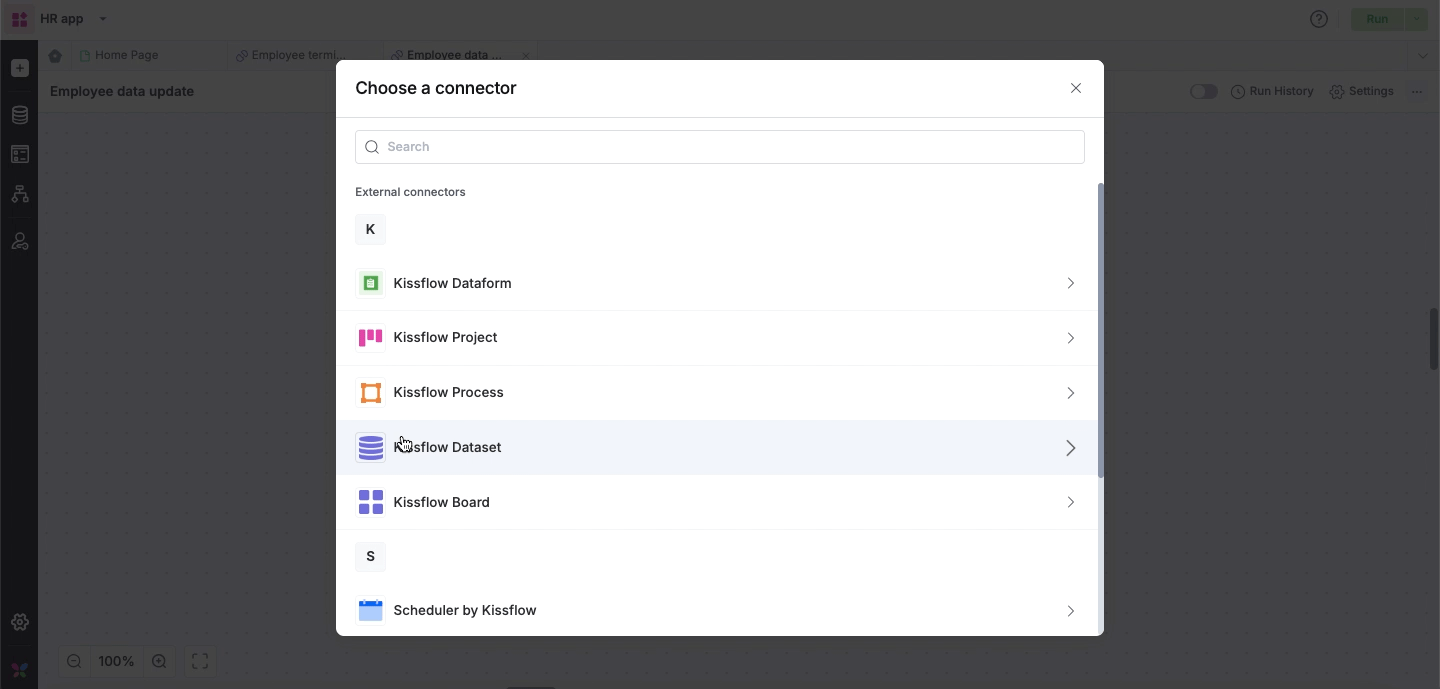Open the forms layout icon in sidebar
Image resolution: width=1440 pixels, height=689 pixels.
pos(19,154)
